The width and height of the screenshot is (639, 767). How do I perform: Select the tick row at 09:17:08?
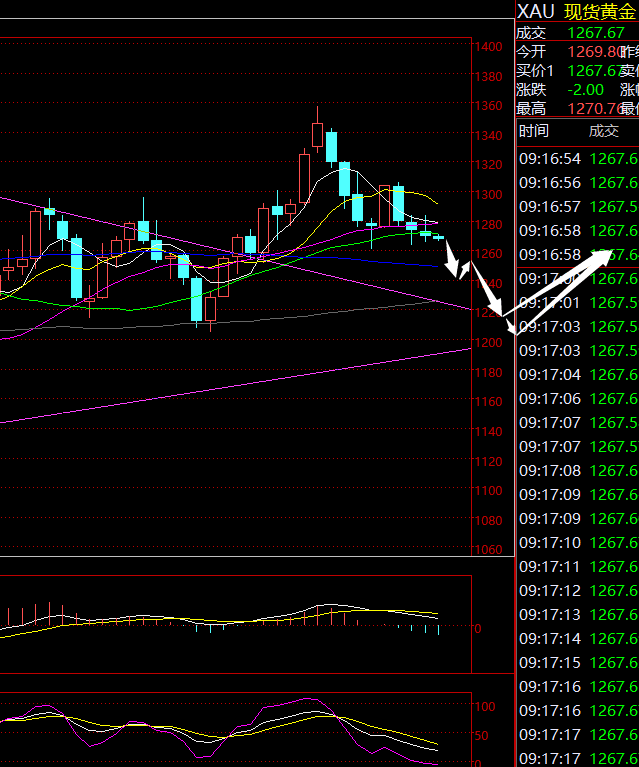click(577, 471)
